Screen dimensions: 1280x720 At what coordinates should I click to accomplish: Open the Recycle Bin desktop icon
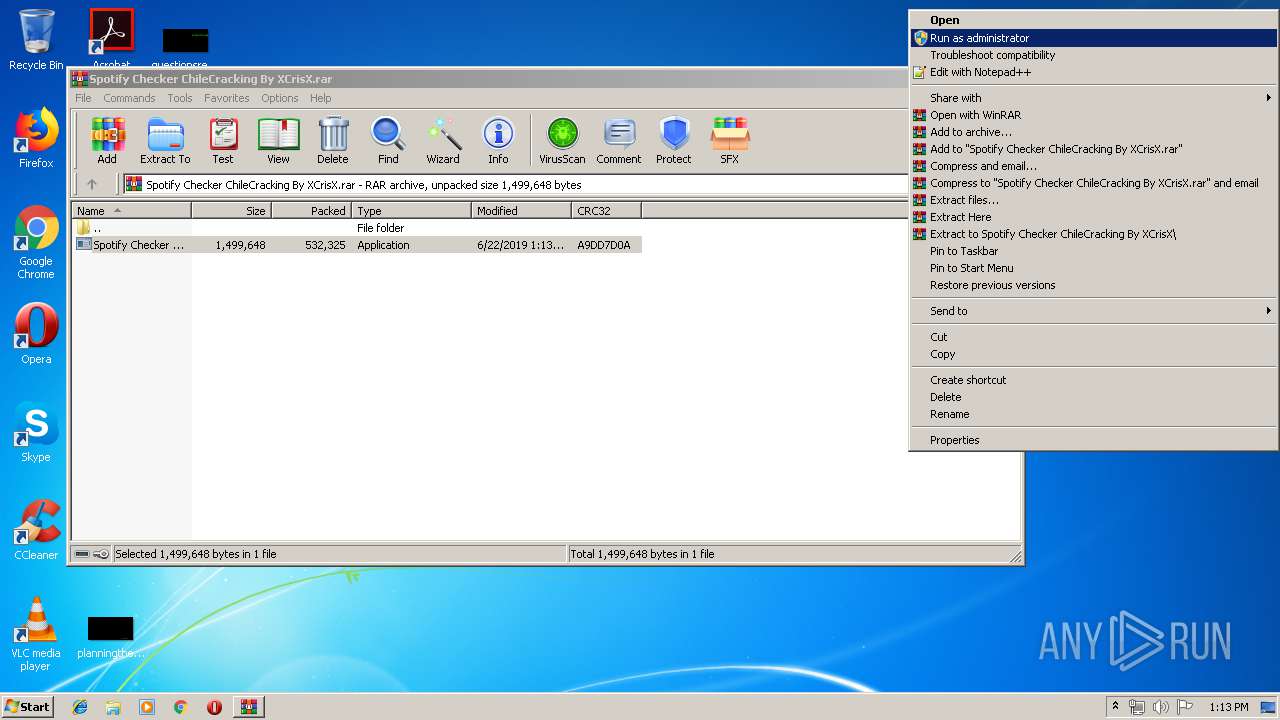(36, 40)
